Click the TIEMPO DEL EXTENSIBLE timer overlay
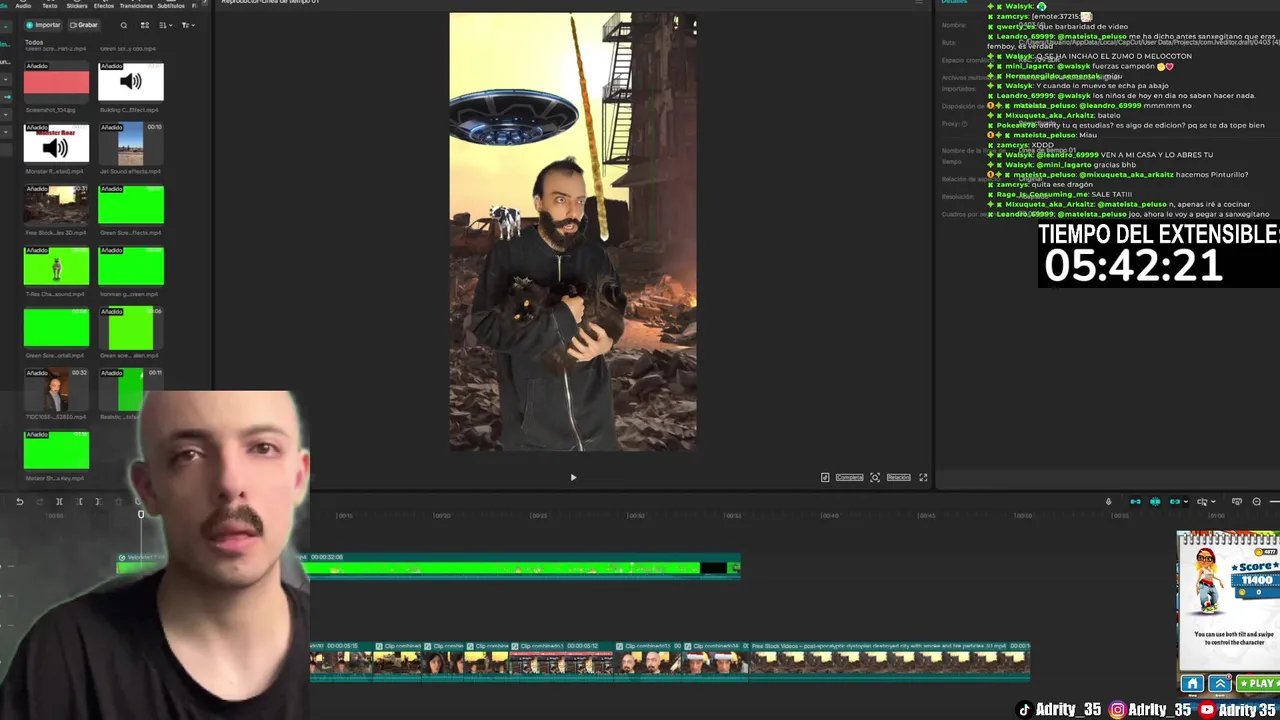This screenshot has height=720, width=1280. click(x=1159, y=253)
